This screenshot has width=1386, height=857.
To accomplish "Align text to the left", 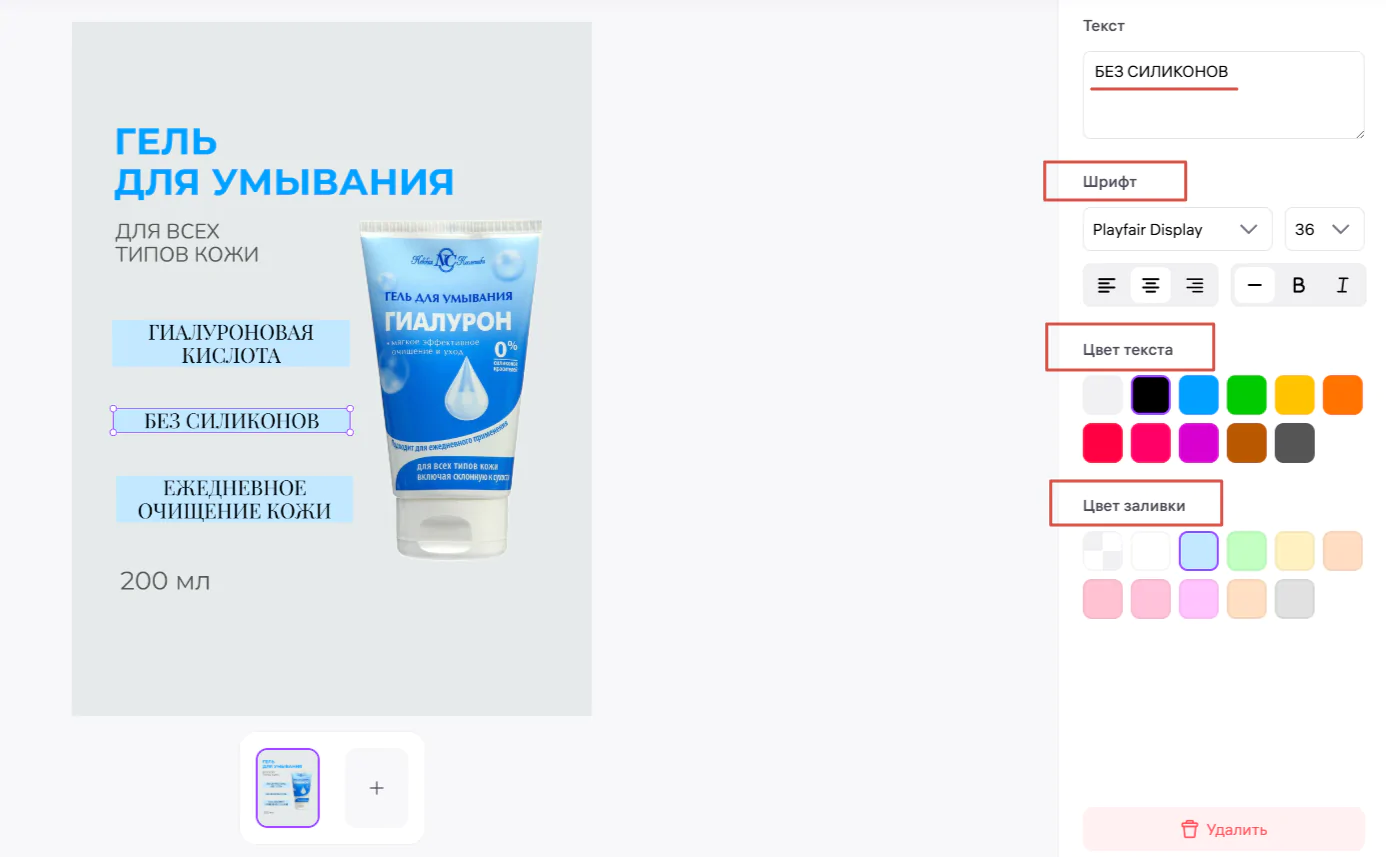I will tap(1106, 286).
